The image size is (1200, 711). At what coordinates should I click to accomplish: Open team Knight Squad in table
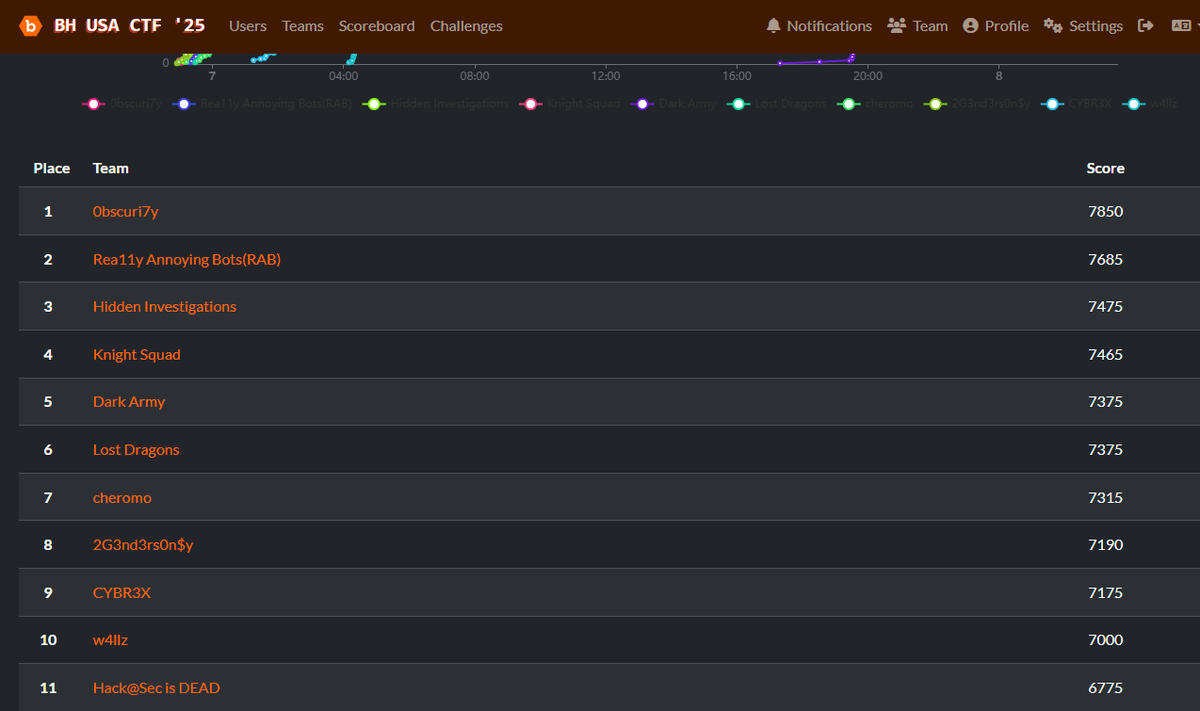pyautogui.click(x=137, y=354)
